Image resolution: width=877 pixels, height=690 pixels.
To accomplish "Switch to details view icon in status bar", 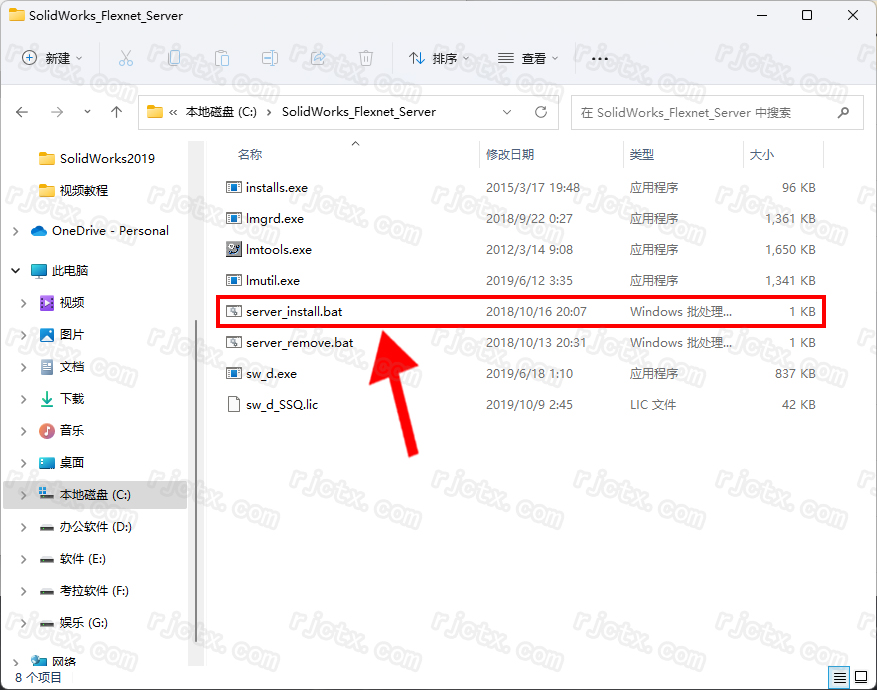I will point(839,677).
